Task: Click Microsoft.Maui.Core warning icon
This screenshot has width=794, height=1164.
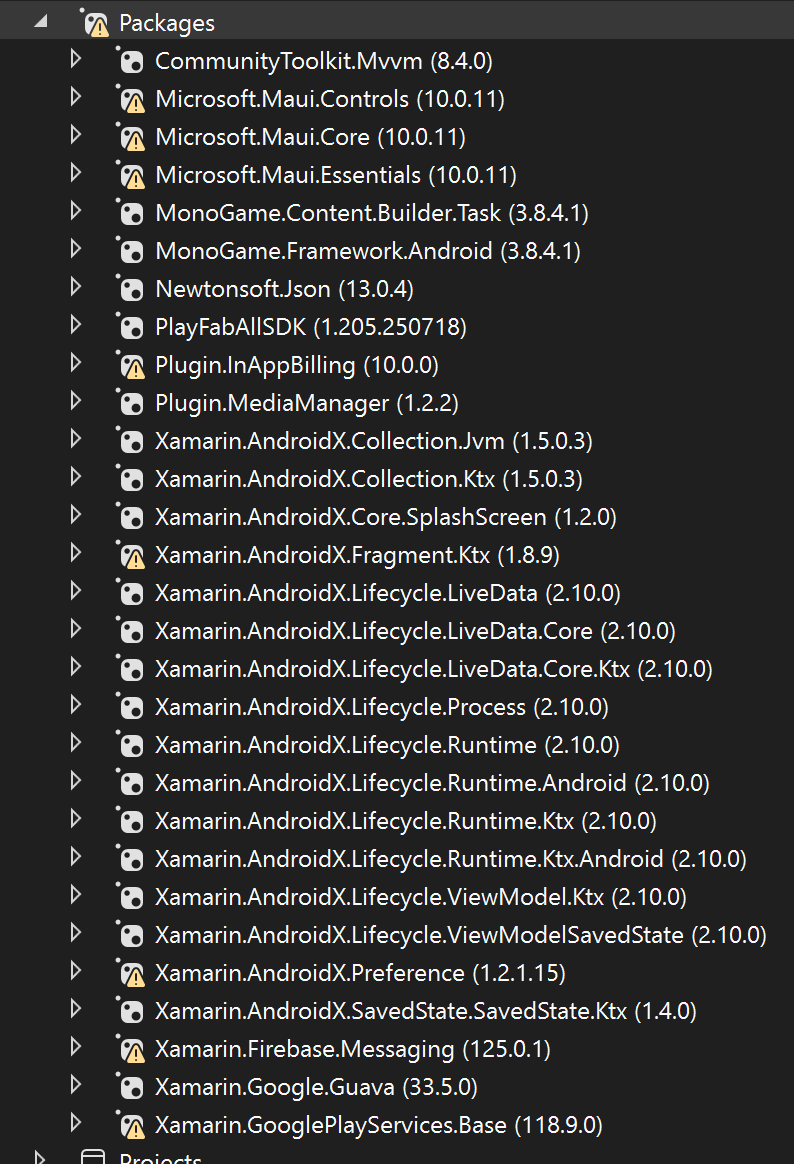Action: [131, 137]
